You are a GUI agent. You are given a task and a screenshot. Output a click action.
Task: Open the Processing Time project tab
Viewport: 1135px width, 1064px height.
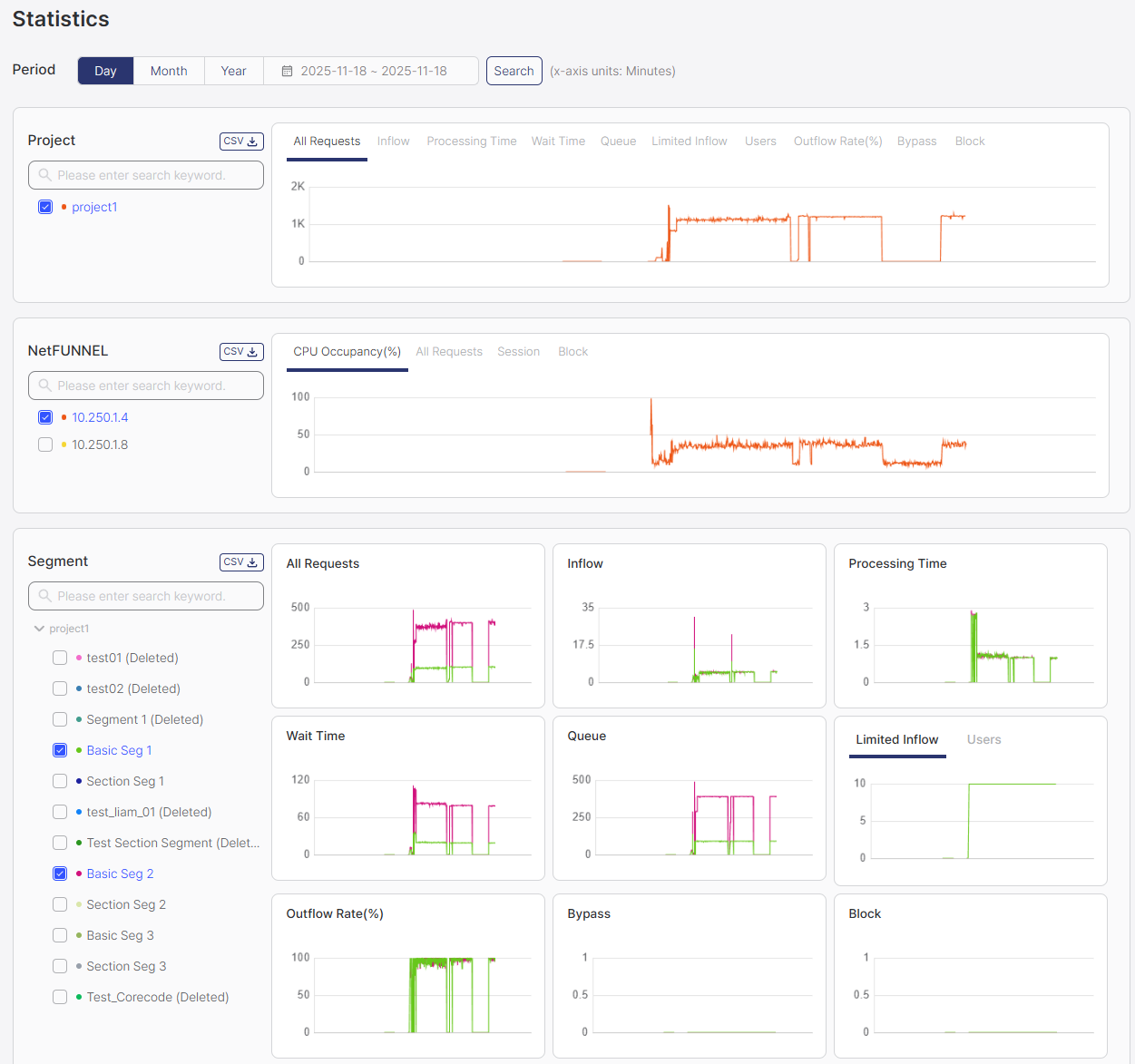(471, 142)
